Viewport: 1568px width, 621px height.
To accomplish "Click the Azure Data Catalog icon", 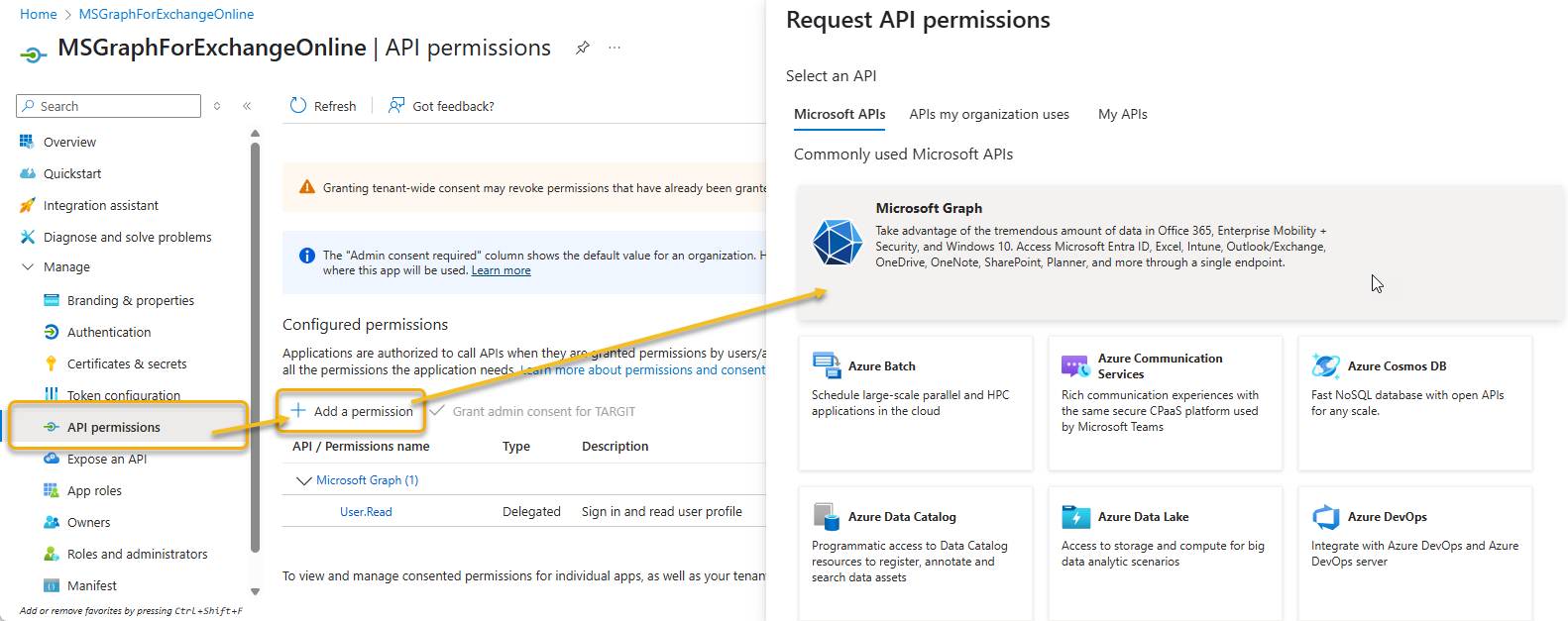I will 827,516.
